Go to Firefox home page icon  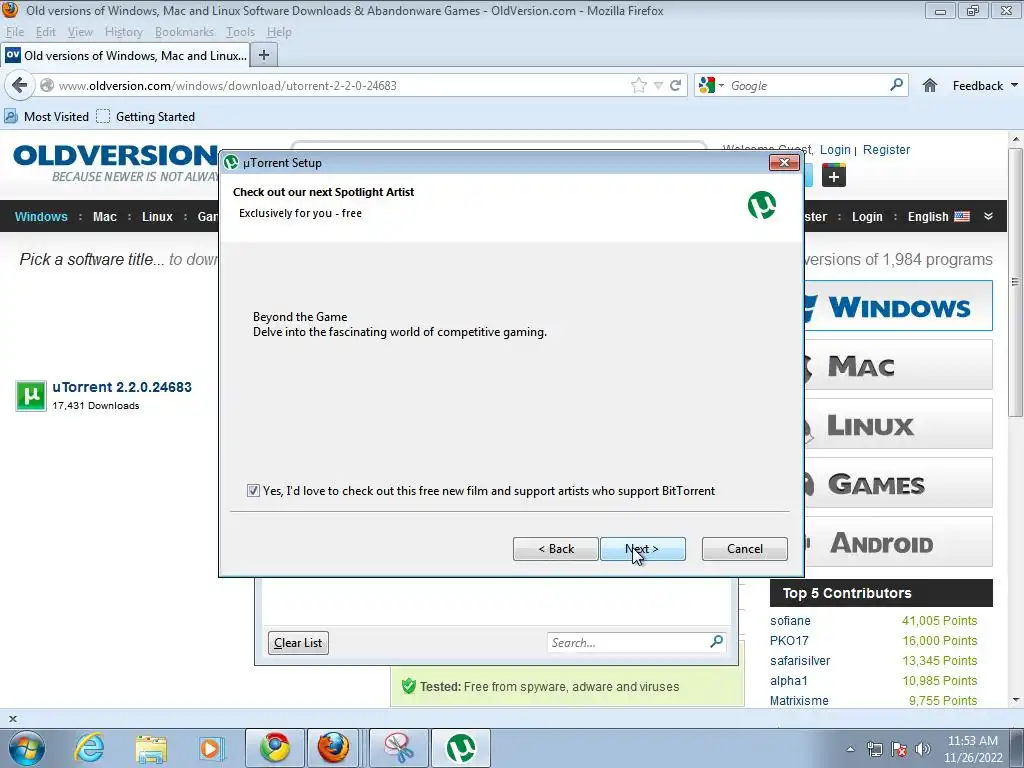pos(930,86)
